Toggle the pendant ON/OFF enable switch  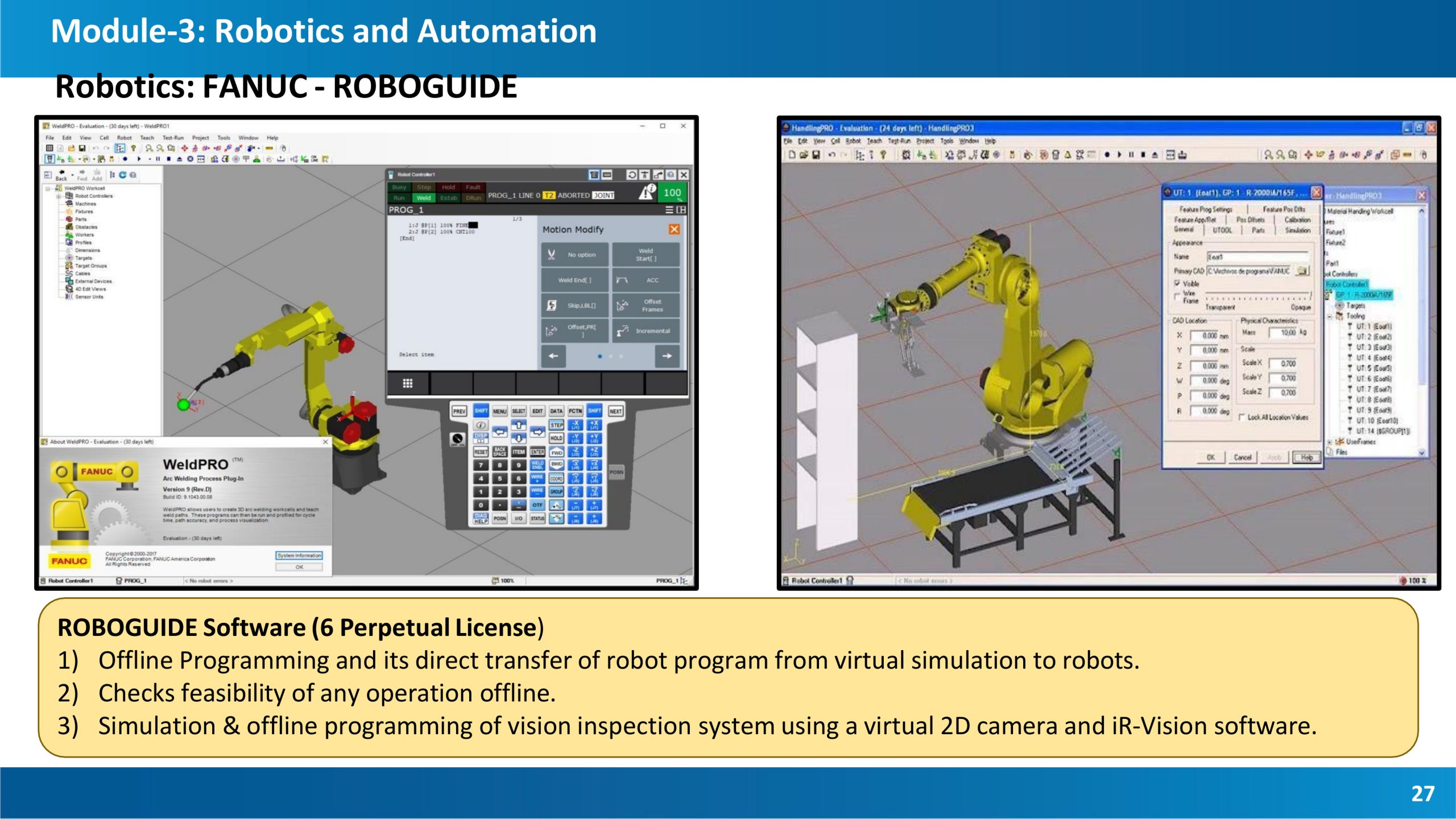pos(457,439)
